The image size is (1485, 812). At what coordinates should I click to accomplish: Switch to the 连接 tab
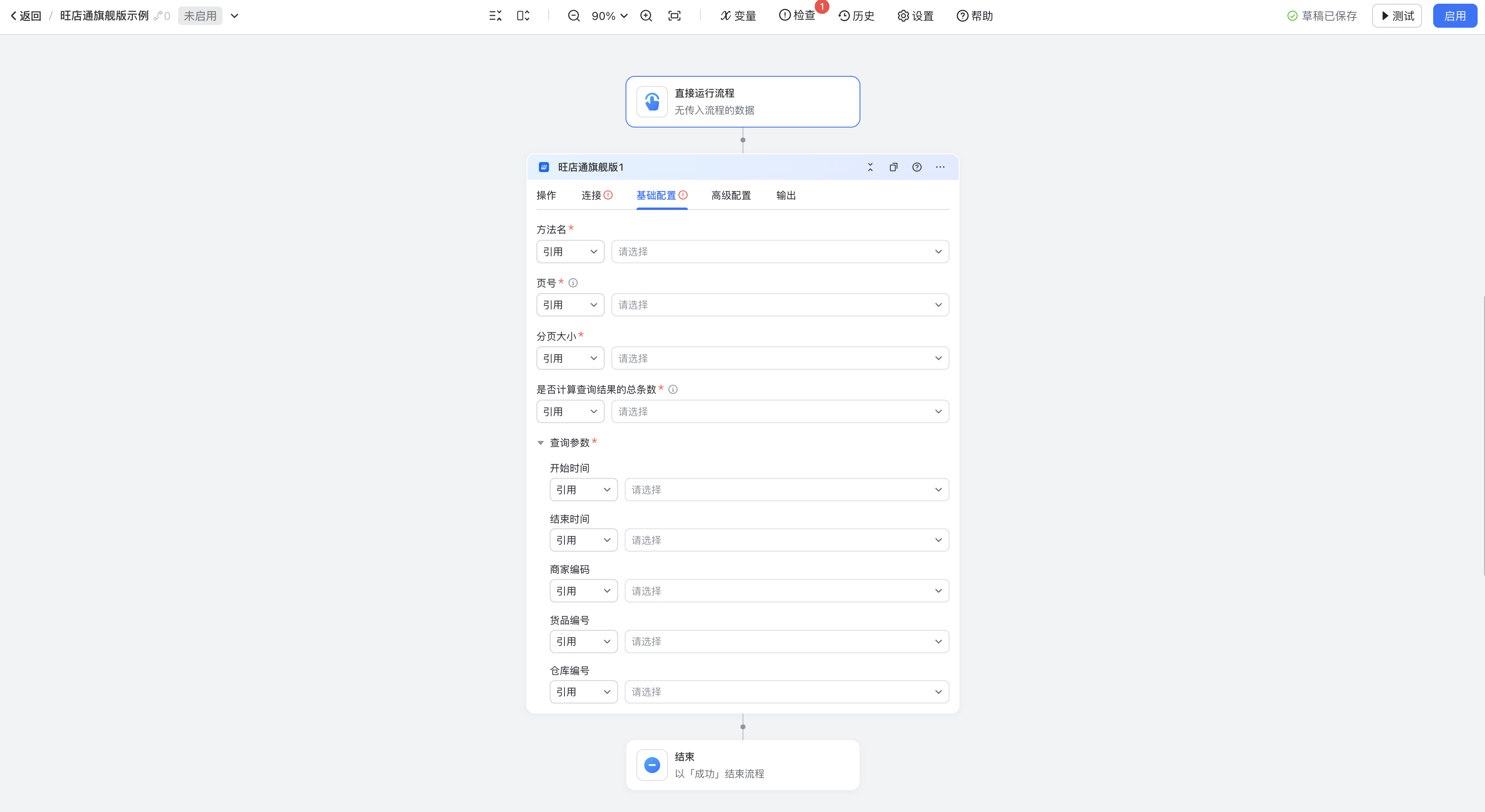(597, 195)
